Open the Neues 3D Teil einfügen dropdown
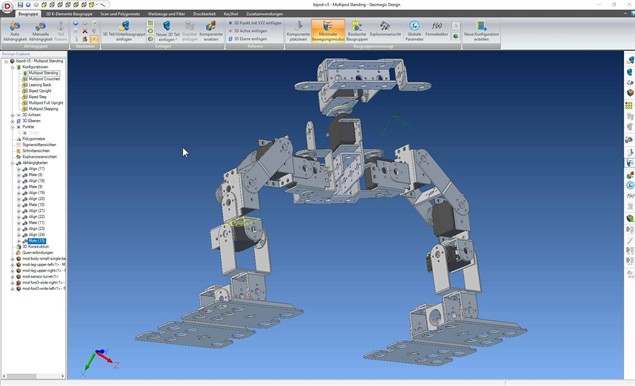635x386 pixels. pos(168,31)
